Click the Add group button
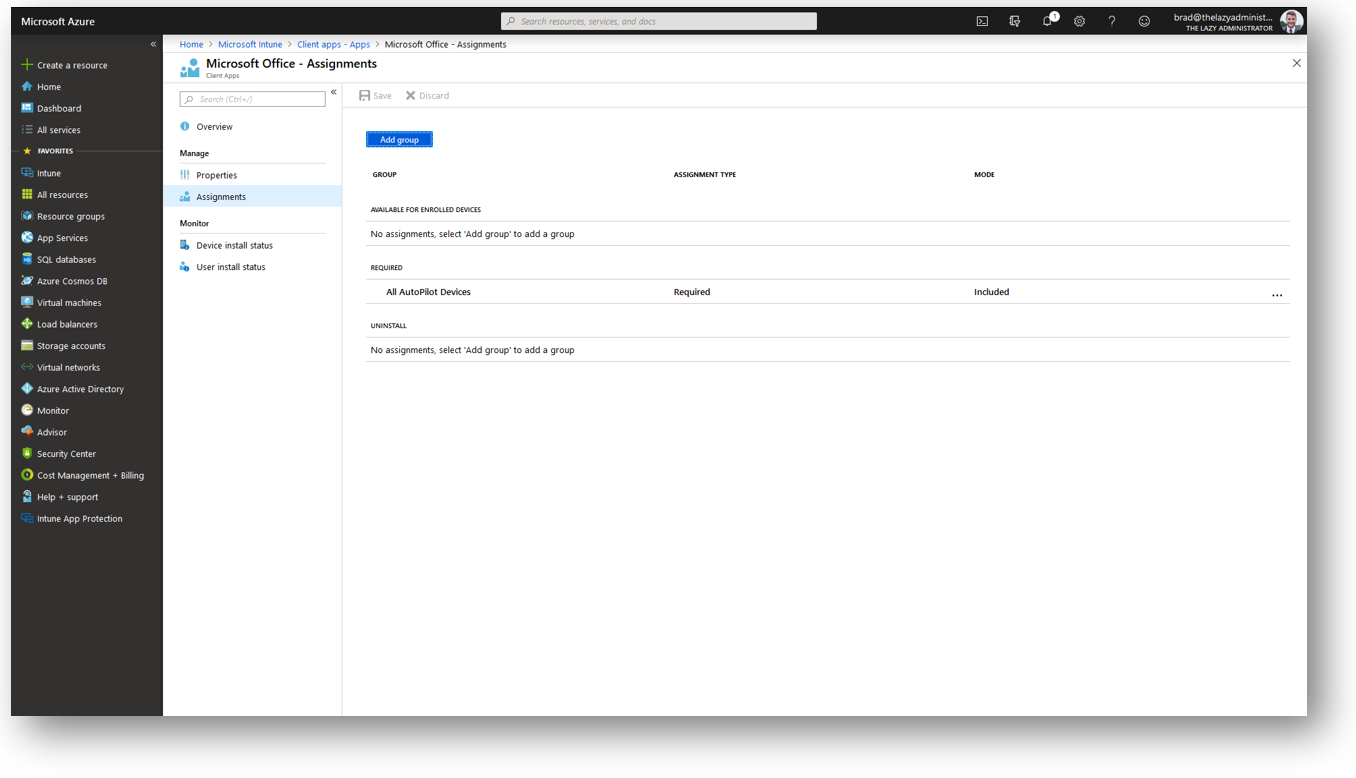 coord(399,140)
